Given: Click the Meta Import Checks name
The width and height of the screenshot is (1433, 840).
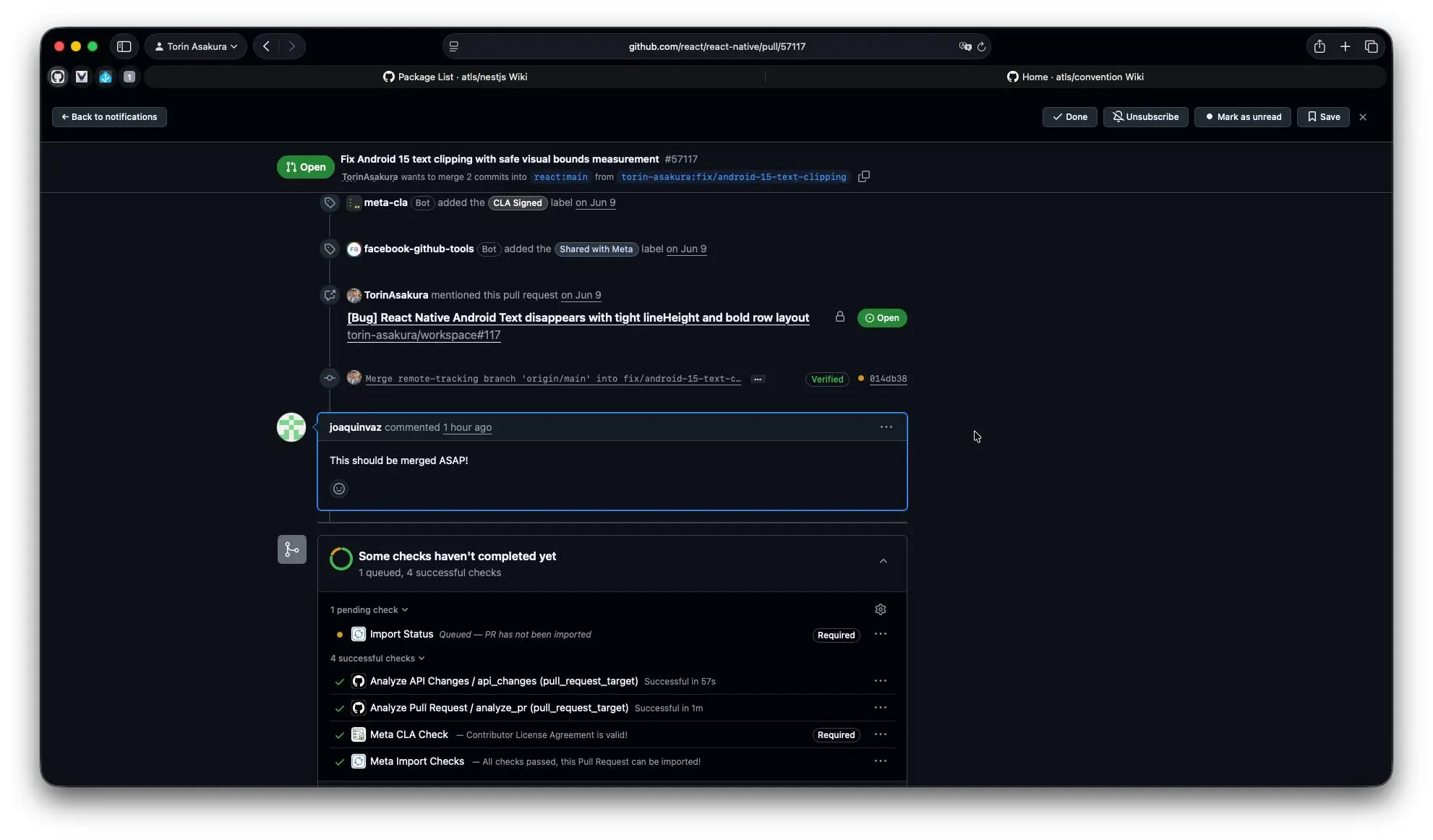Looking at the screenshot, I should (x=417, y=761).
